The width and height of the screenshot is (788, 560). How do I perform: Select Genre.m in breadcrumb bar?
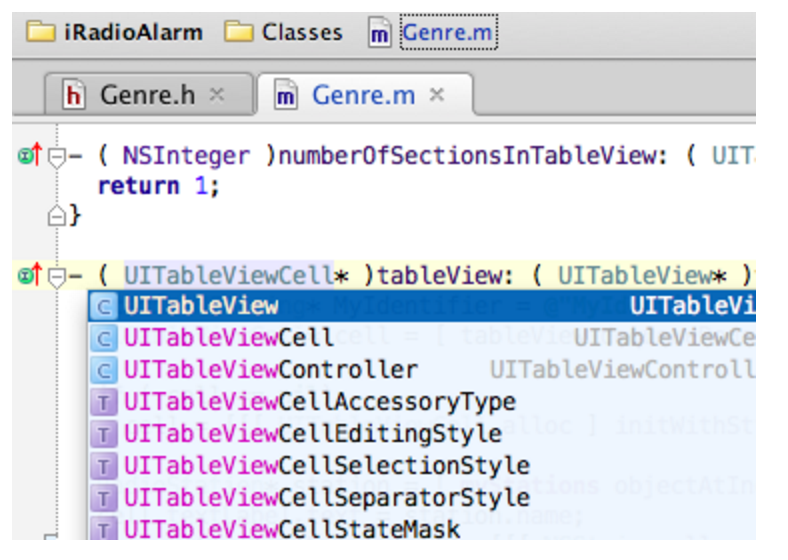click(448, 33)
